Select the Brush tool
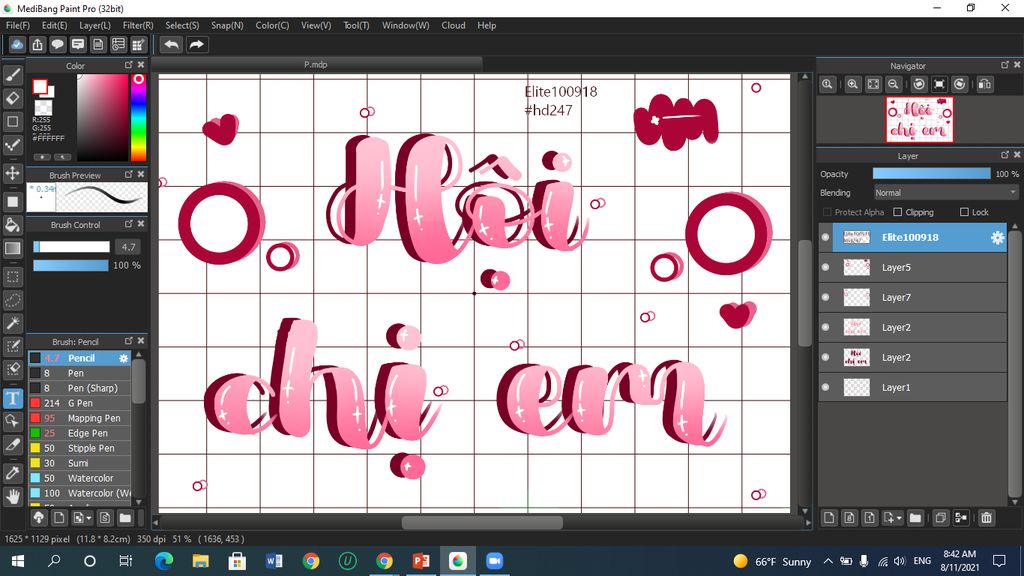Viewport: 1024px width, 576px height. click(x=12, y=75)
